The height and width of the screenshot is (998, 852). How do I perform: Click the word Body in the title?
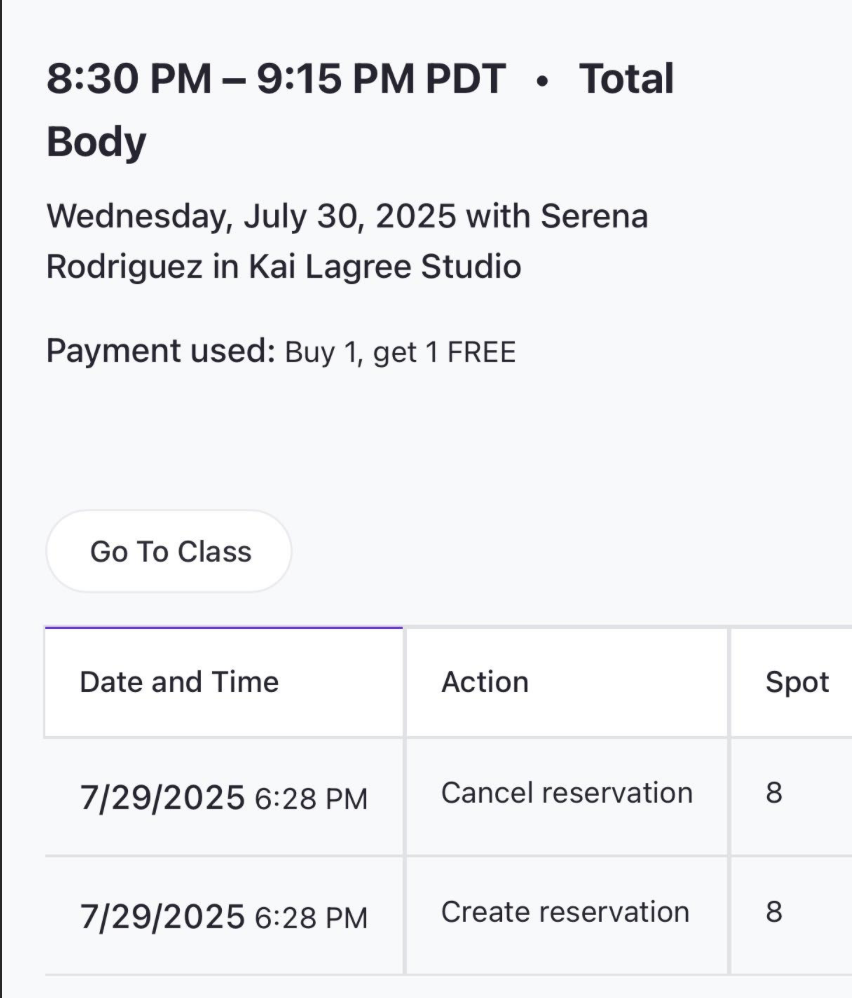coord(96,142)
